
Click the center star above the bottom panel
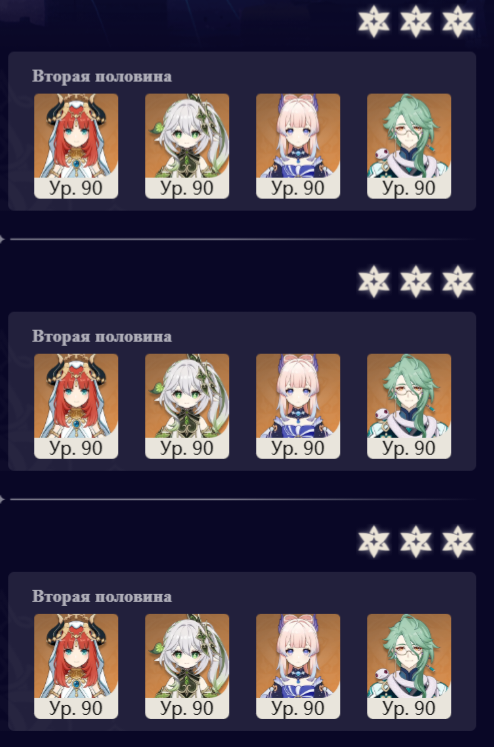(416, 542)
